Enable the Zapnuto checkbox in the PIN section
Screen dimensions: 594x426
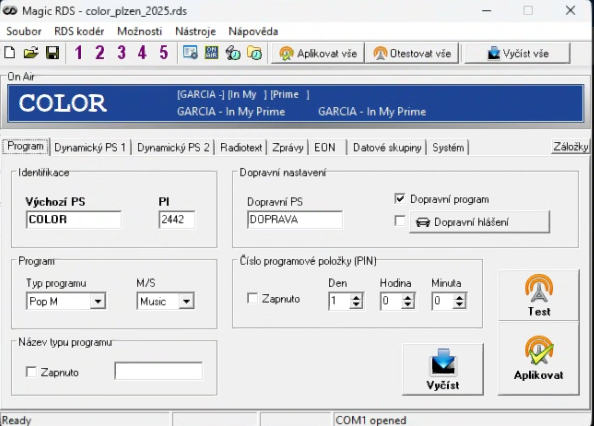coord(252,298)
